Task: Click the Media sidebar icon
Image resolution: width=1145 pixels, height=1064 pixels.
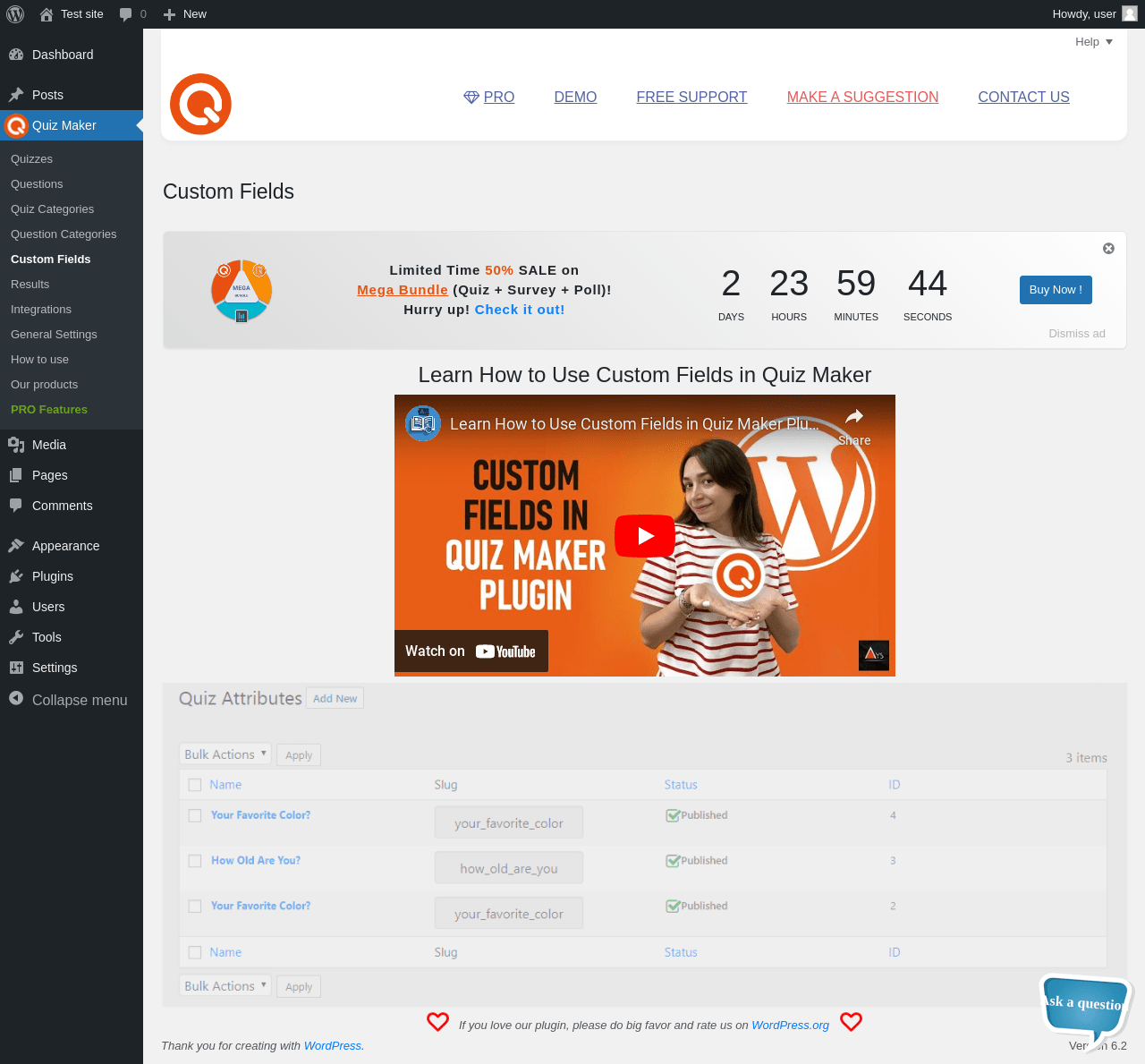Action: click(x=16, y=445)
